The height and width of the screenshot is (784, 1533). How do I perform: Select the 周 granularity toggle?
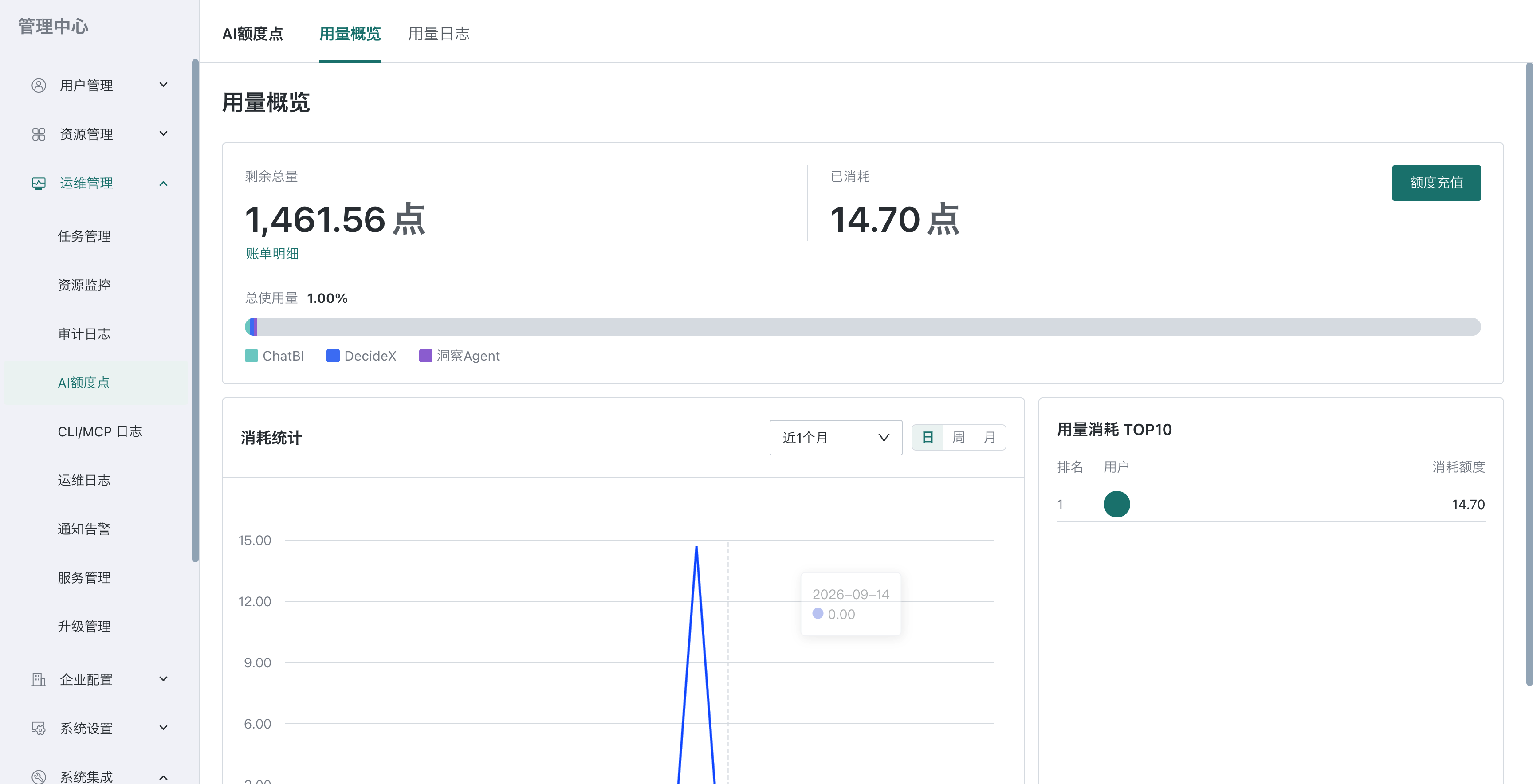[958, 438]
